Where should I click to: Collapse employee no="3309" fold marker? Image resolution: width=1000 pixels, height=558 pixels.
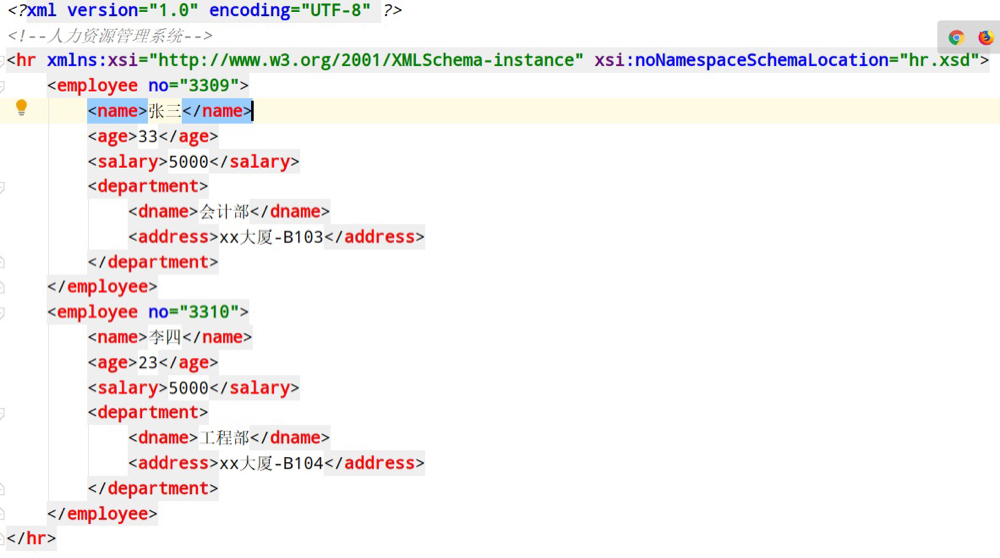[2, 85]
